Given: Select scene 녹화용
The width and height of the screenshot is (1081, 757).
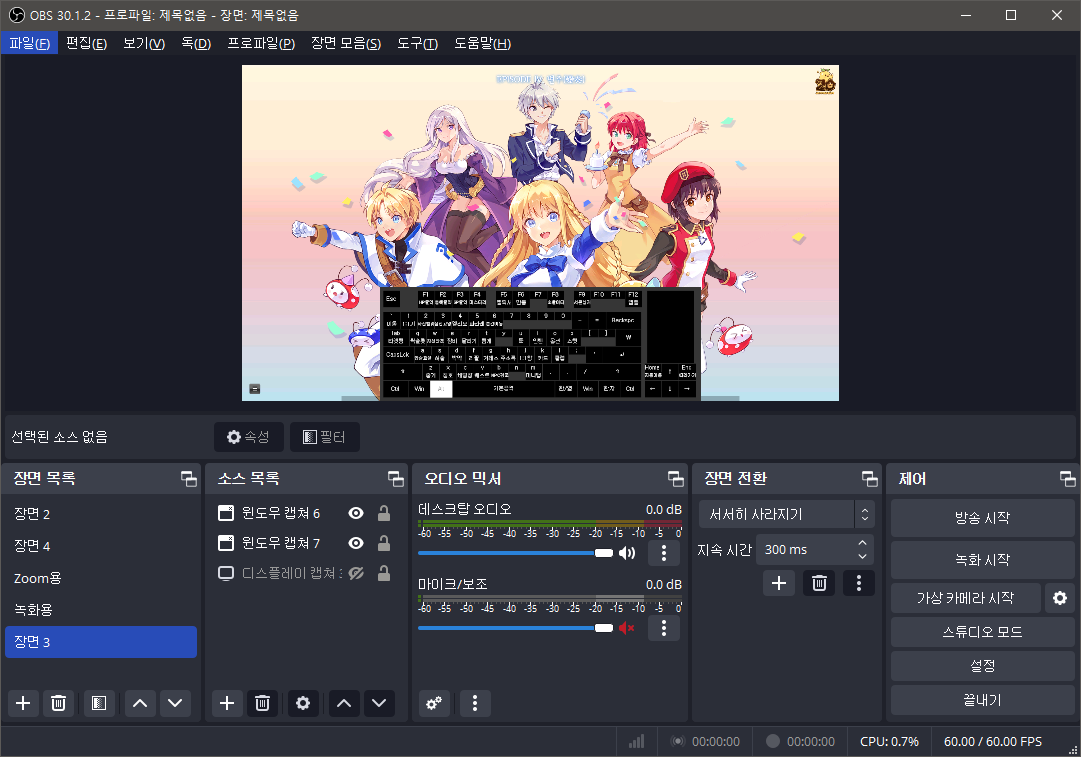Looking at the screenshot, I should coord(101,609).
